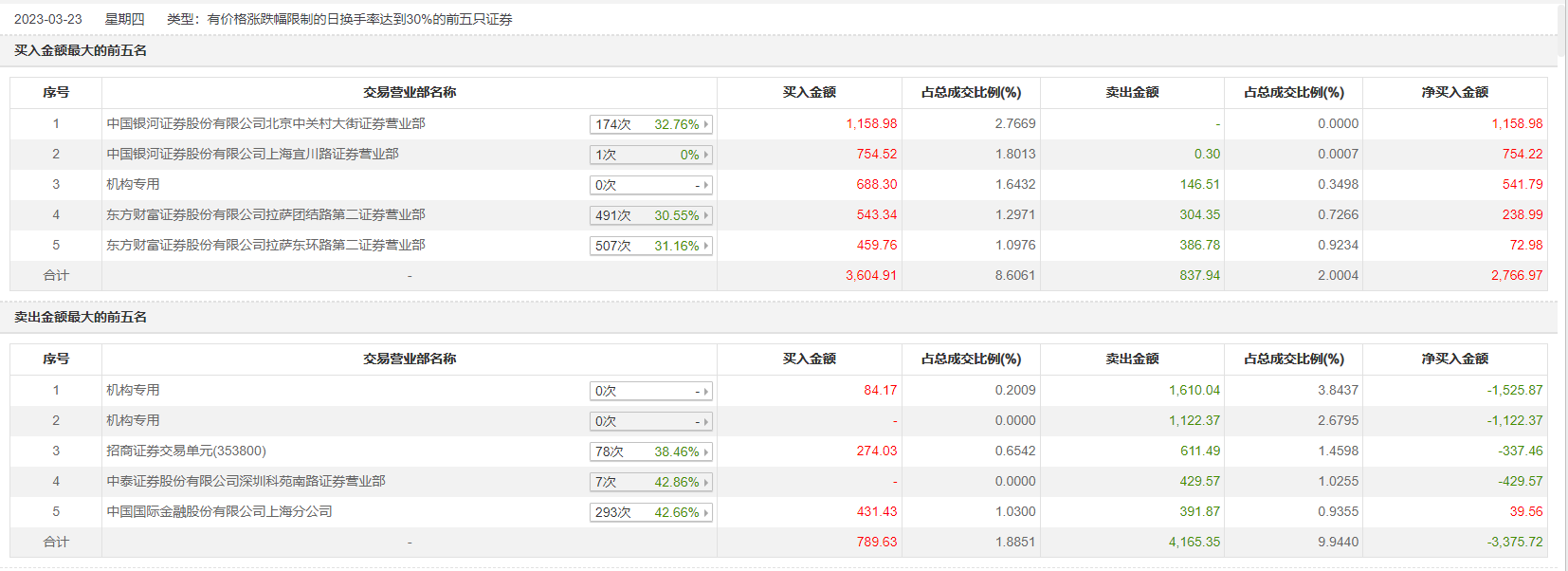Click 东方财富证券拉萨东环路第二证券营业部 link
This screenshot has width=1568, height=571.
[x=265, y=245]
